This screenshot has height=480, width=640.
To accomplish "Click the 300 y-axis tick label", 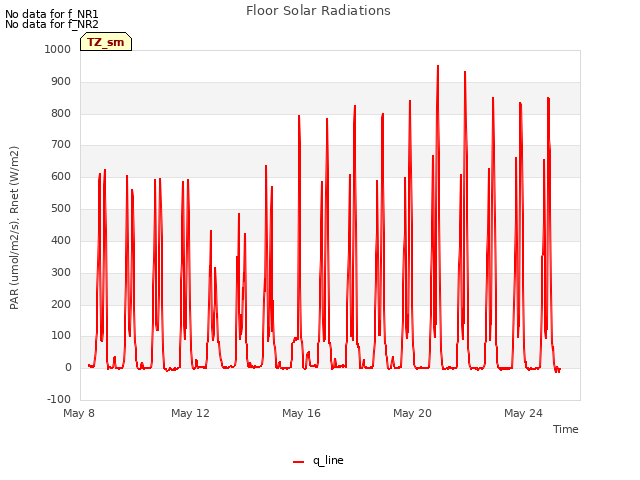I will coord(61,272).
